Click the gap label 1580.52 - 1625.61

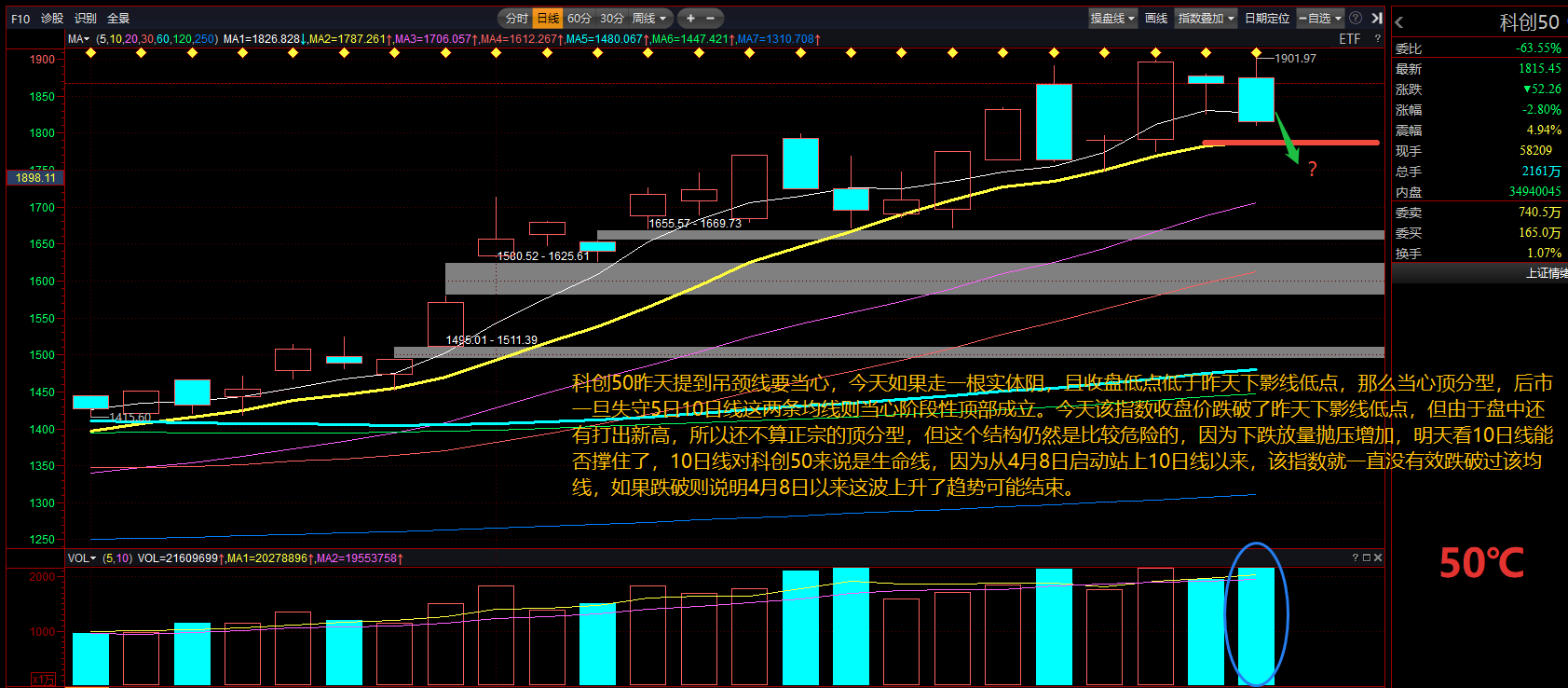tap(543, 255)
